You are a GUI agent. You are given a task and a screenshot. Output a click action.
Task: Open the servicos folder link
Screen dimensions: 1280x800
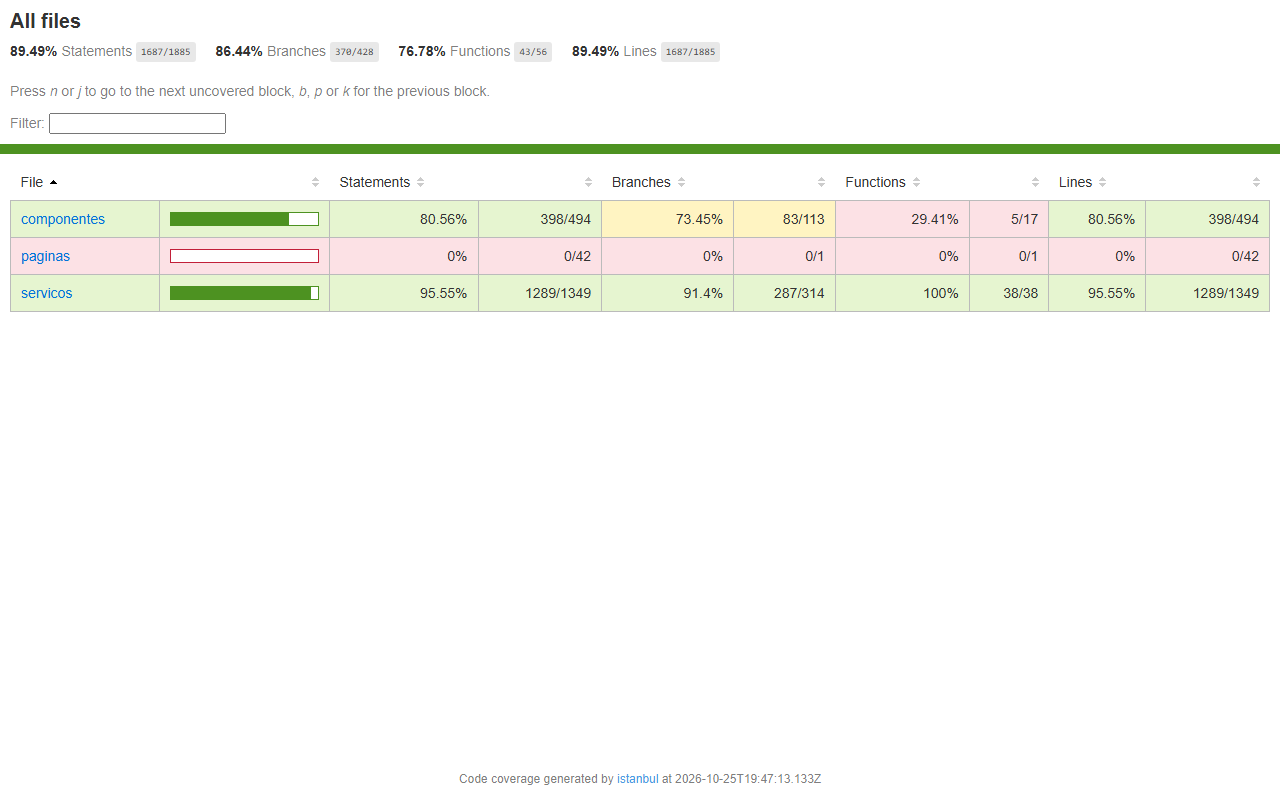pos(47,293)
